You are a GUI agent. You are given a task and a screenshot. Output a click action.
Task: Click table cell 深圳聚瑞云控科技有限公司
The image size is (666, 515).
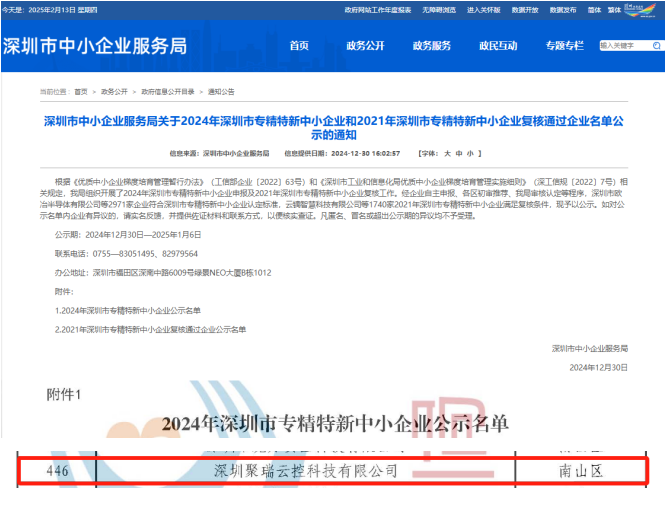[306, 471]
